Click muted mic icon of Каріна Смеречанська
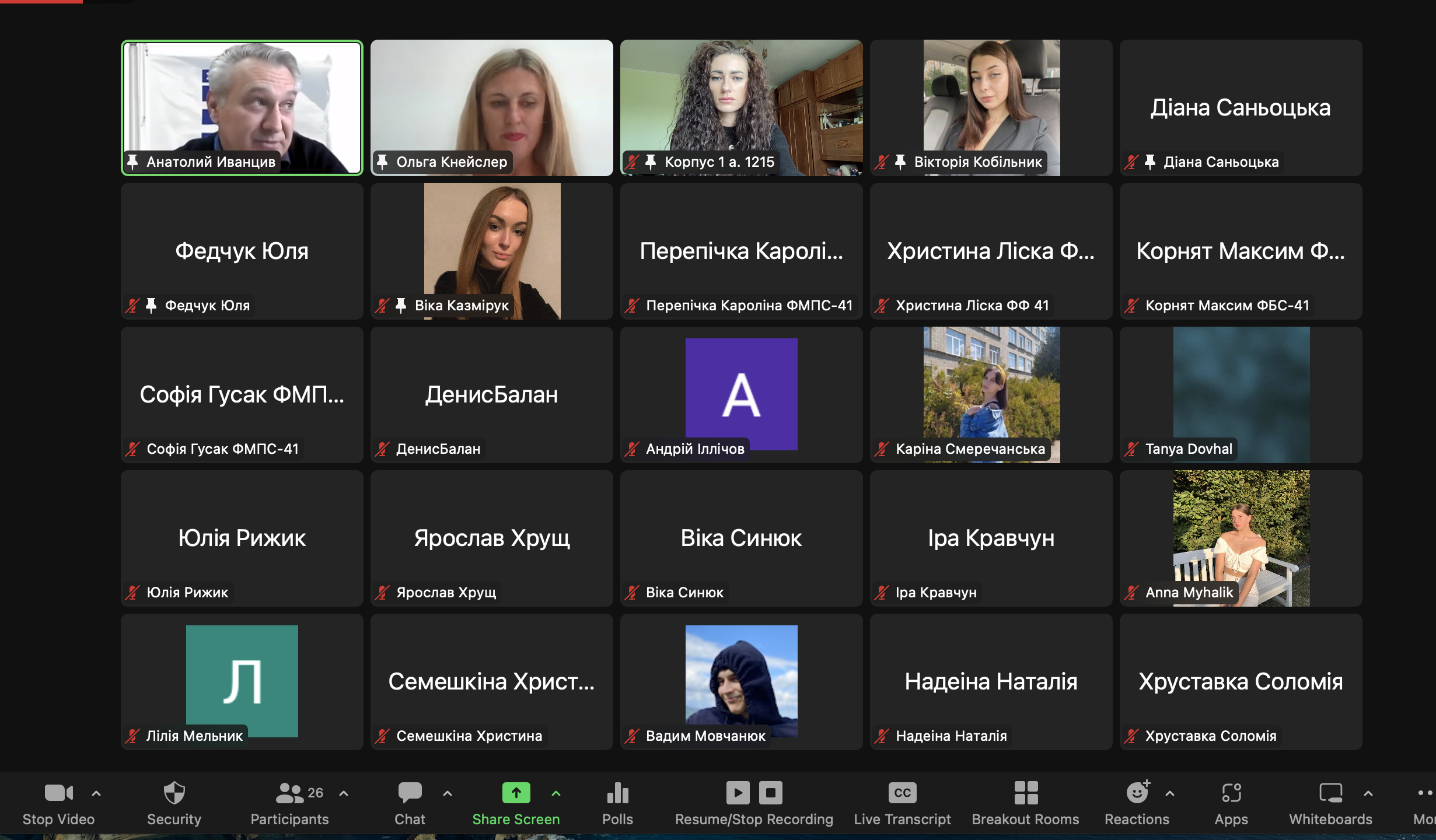The height and width of the screenshot is (840, 1436). (x=882, y=449)
